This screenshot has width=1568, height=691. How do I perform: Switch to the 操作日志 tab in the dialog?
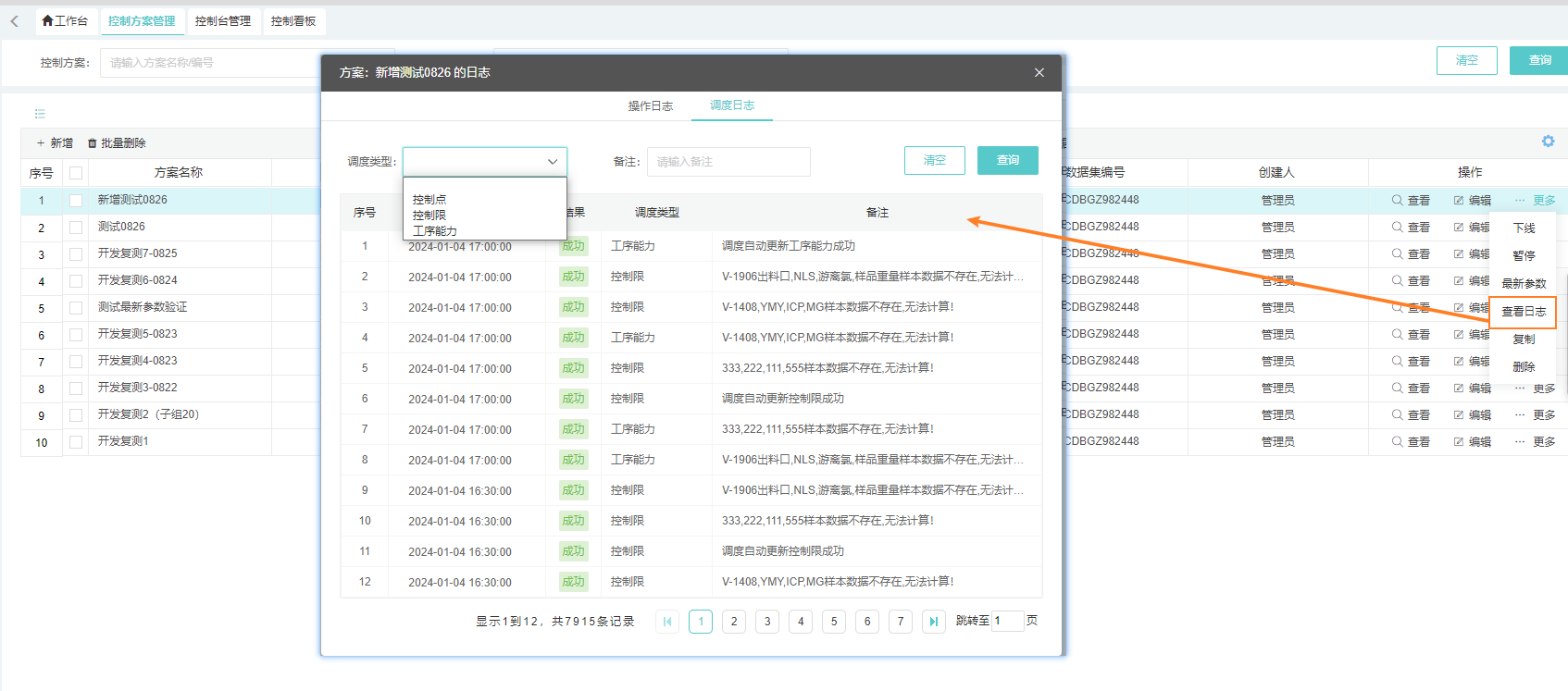click(x=650, y=106)
